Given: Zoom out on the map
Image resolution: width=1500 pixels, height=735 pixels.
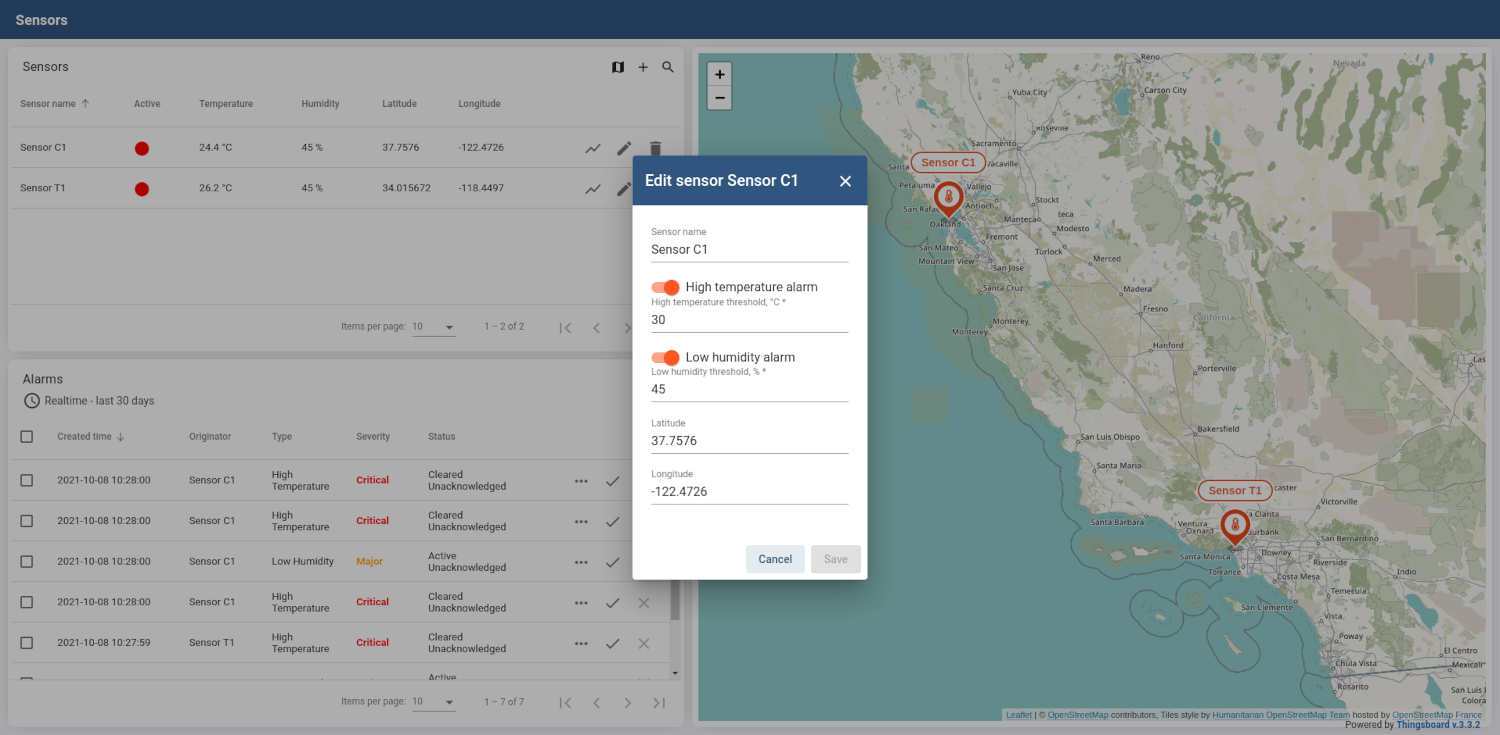Looking at the screenshot, I should coord(719,98).
